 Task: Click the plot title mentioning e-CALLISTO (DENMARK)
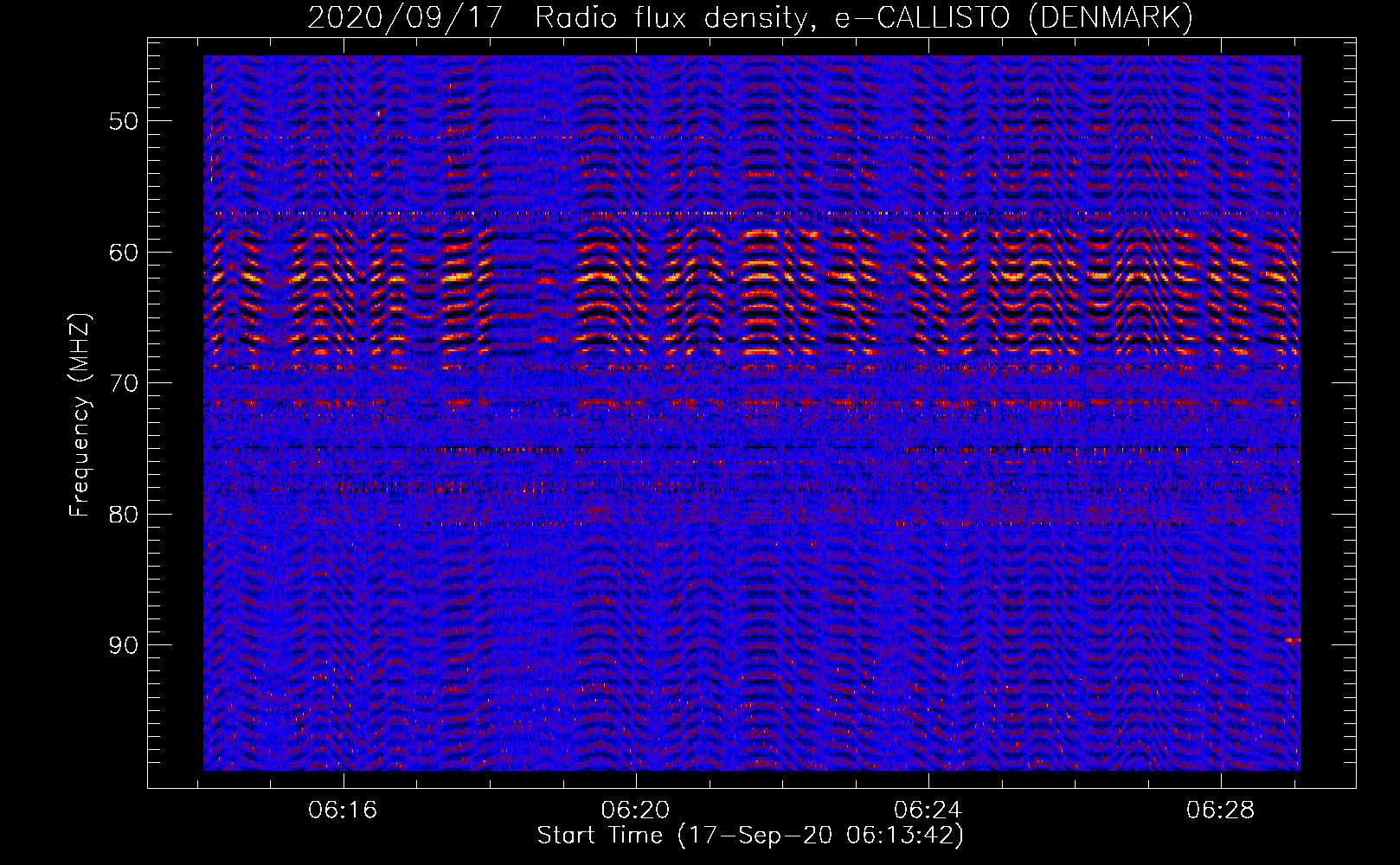[750, 17]
